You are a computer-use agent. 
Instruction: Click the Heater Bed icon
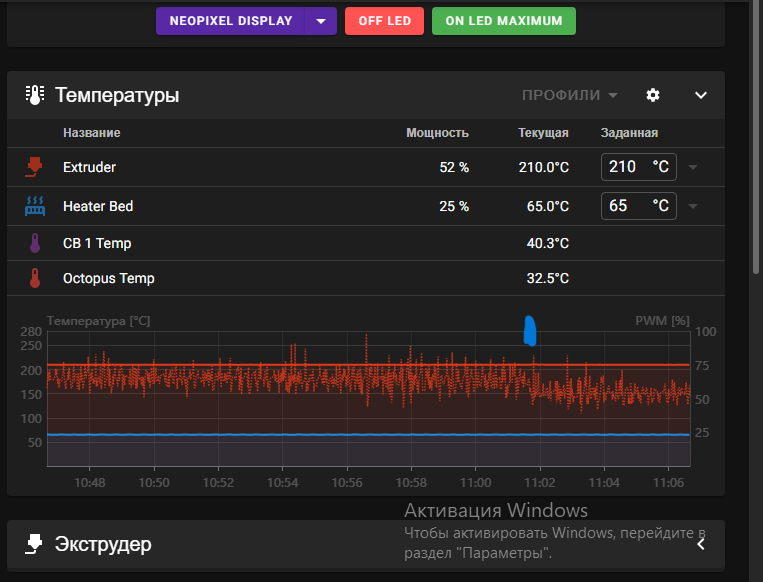(x=35, y=206)
